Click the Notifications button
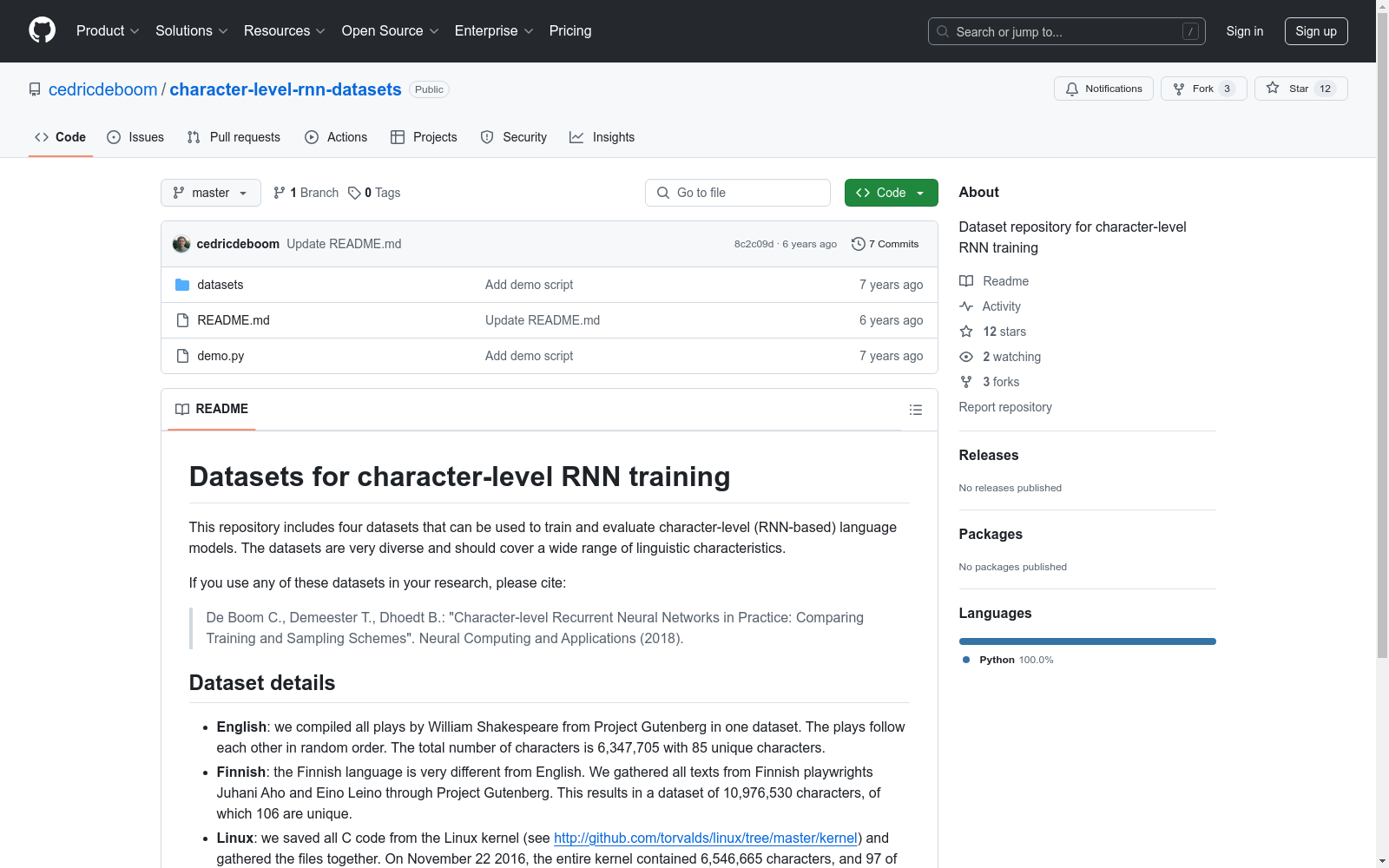This screenshot has width=1389, height=868. 1103,89
